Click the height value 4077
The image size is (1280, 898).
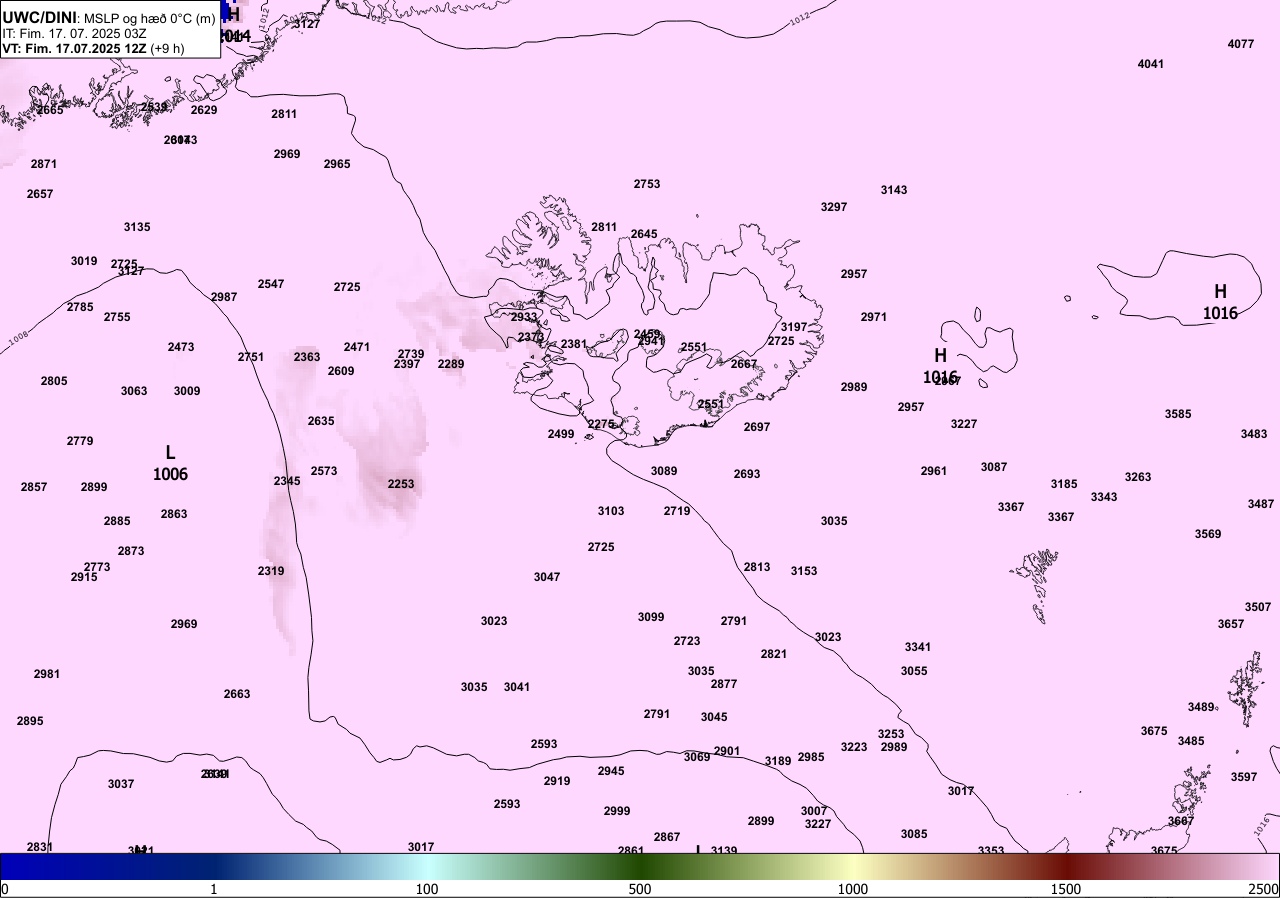[1240, 44]
